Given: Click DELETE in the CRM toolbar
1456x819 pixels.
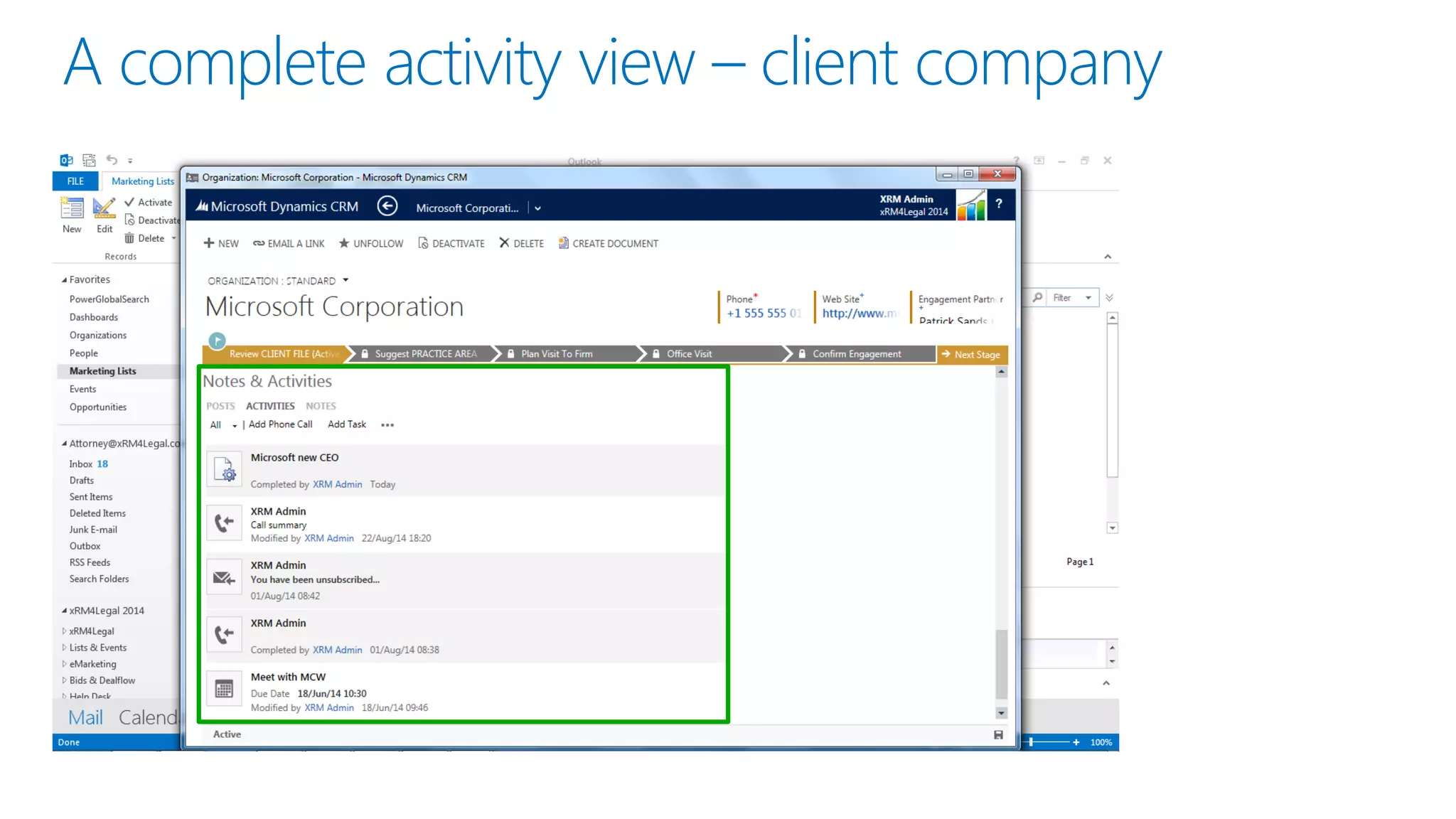Looking at the screenshot, I should point(521,243).
